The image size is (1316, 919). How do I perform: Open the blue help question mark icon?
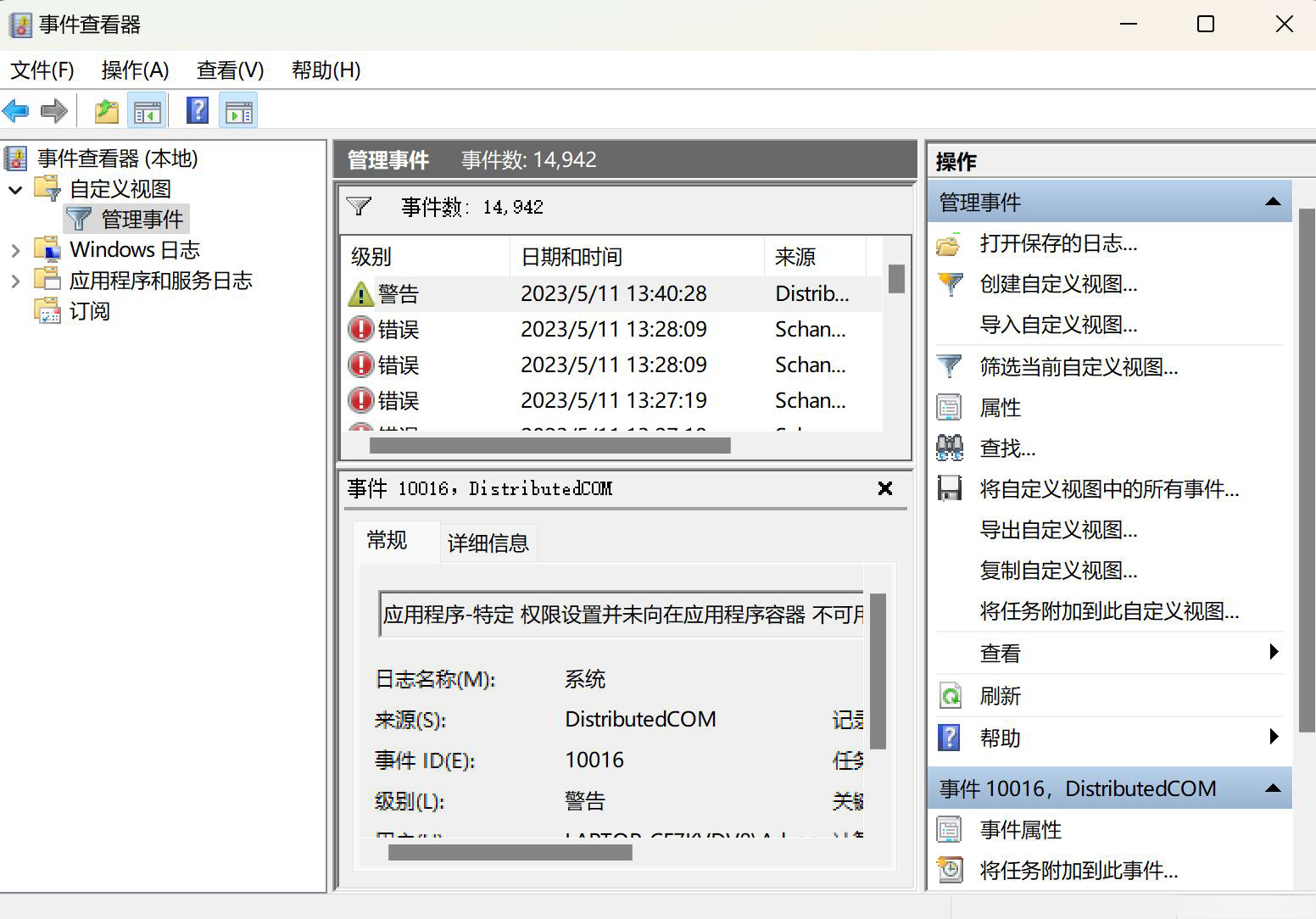point(197,110)
